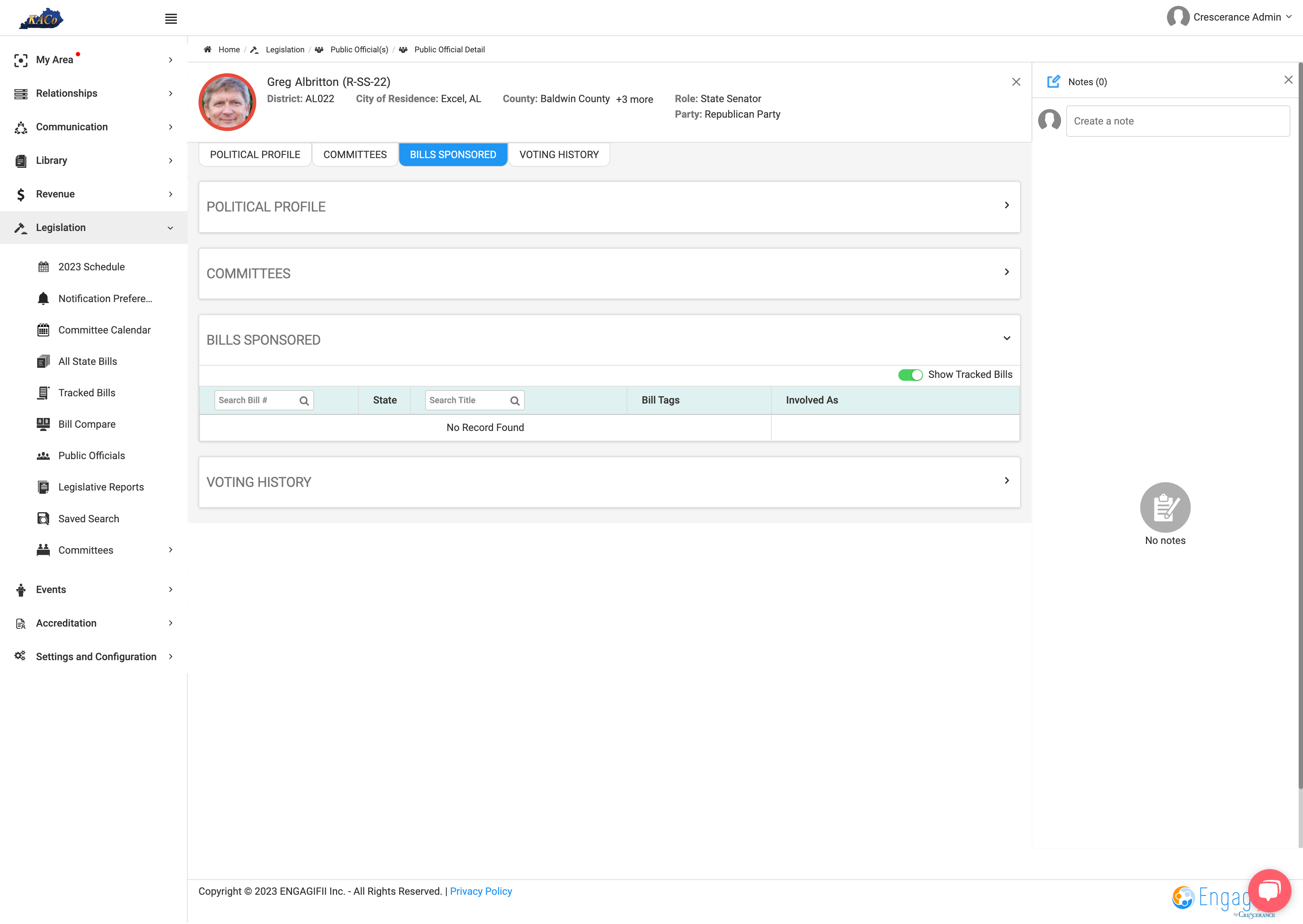Switch to POLITICAL PROFILE tab

(x=255, y=155)
